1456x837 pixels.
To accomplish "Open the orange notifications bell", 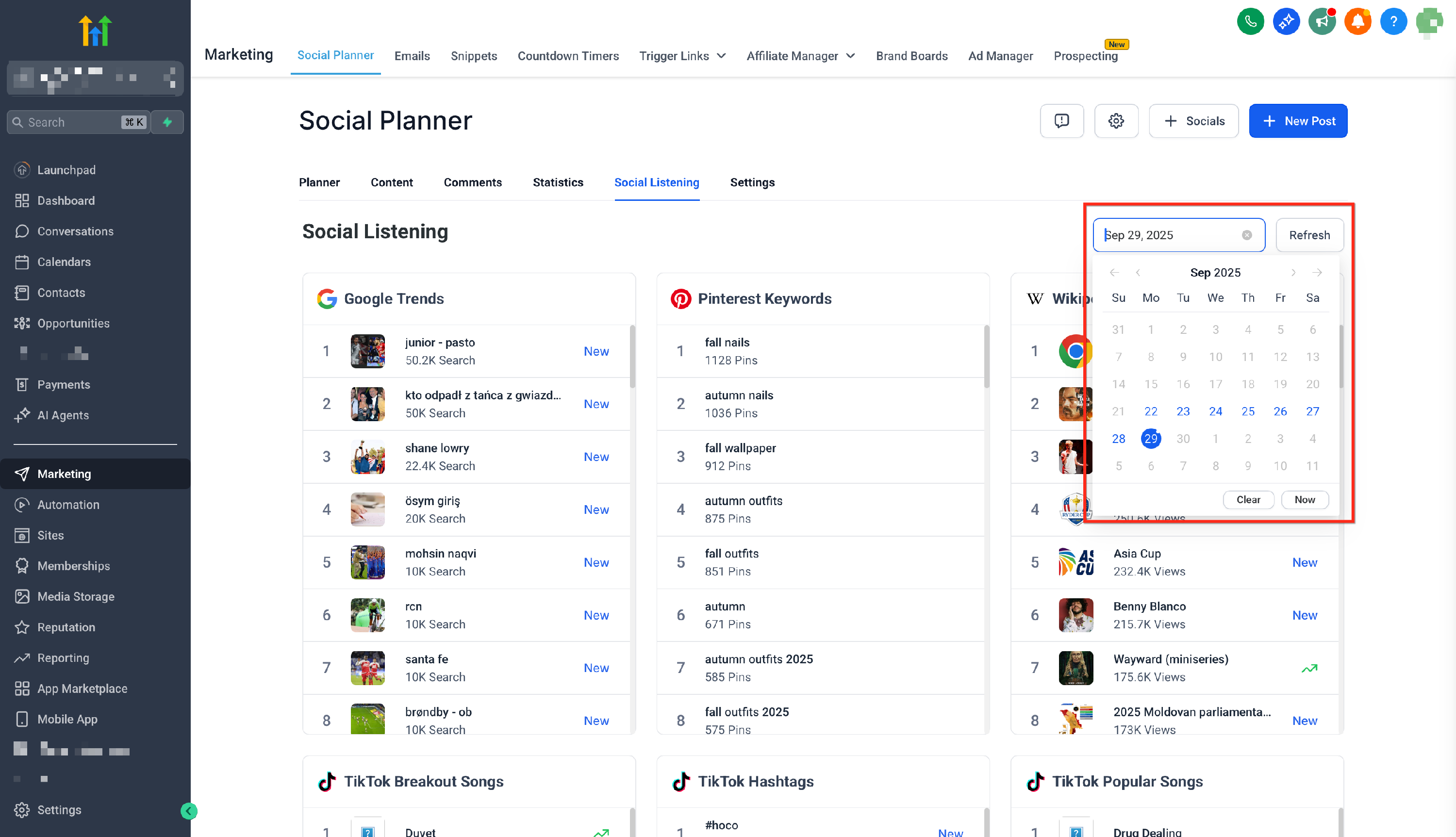I will tap(1357, 22).
